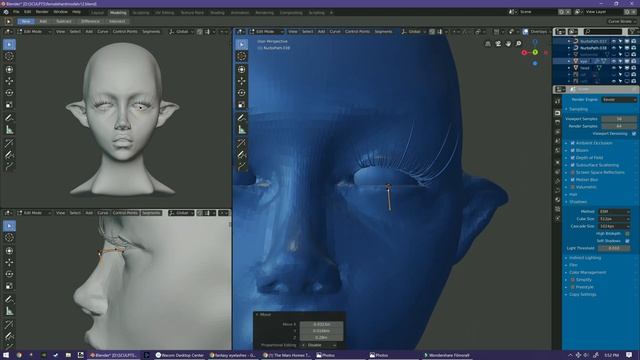
Task: Open the Active Tool properties tab icon
Action: pos(558,101)
